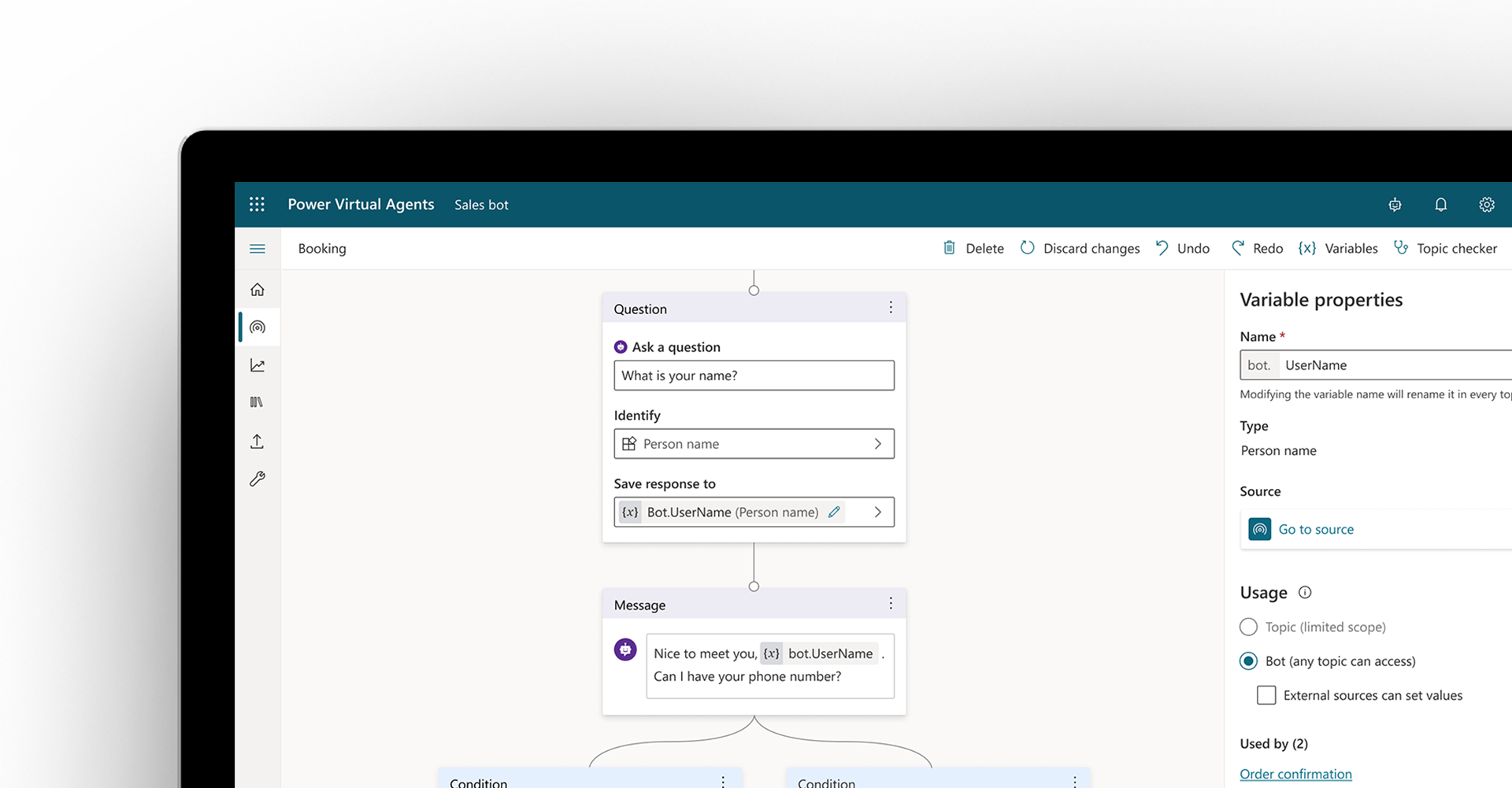Toggle the hamburger navigation menu
Viewport: 1512px width, 788px height.
click(x=258, y=249)
